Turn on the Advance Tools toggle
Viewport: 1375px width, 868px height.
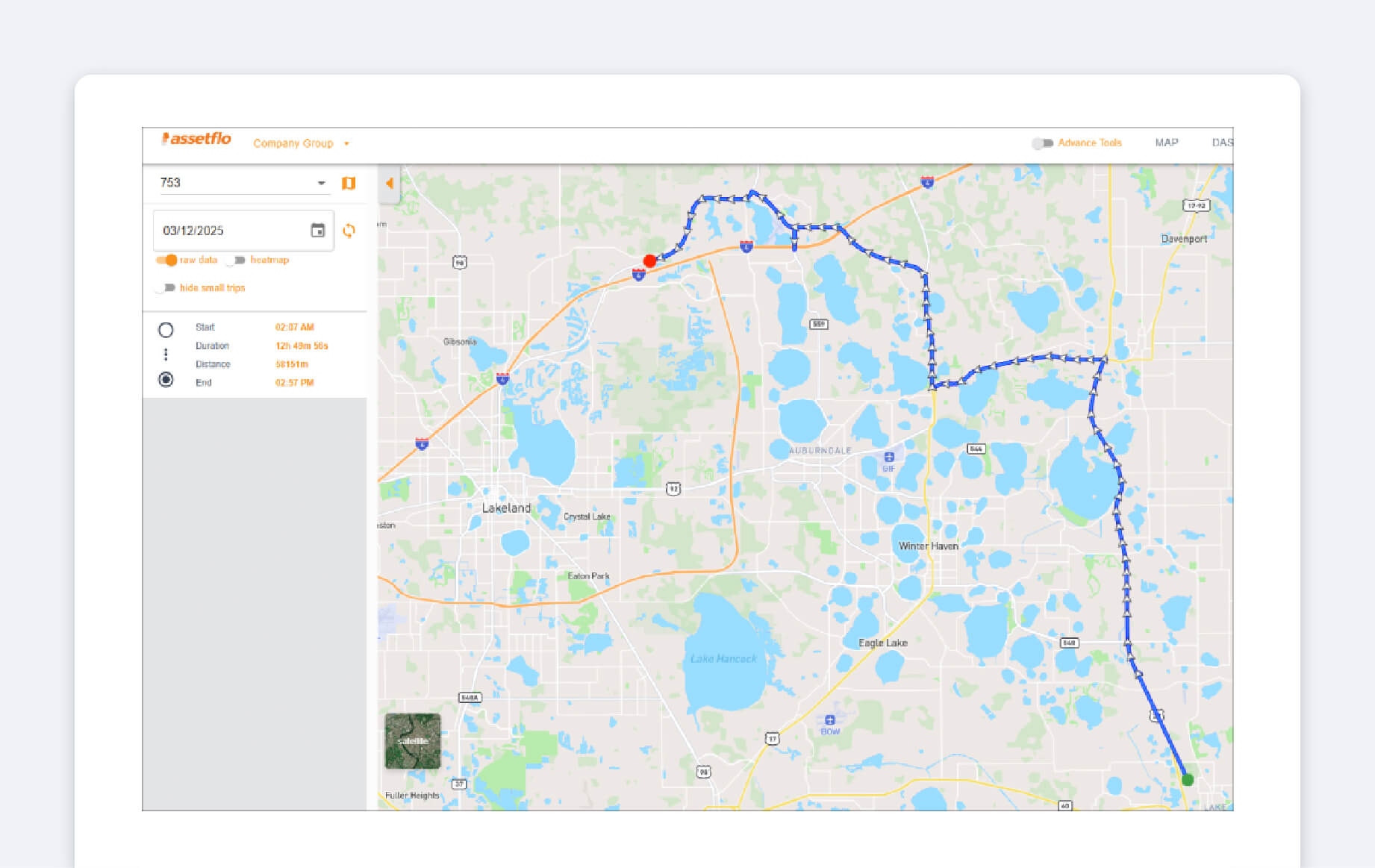(x=1041, y=142)
